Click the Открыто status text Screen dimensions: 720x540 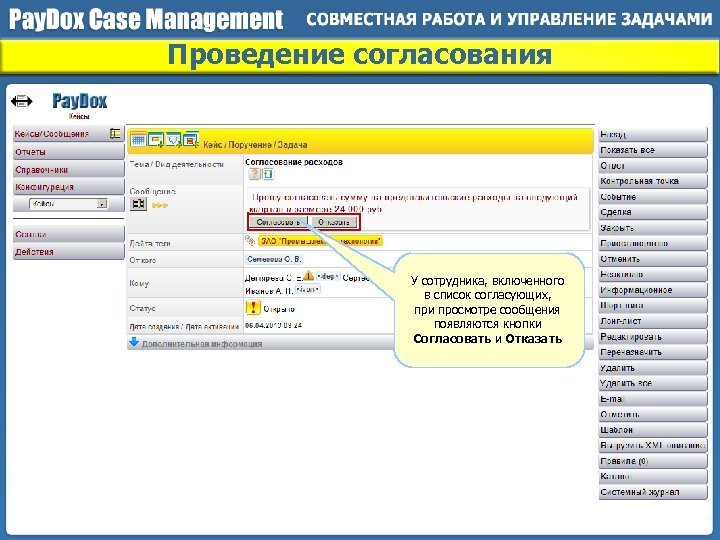click(279, 309)
